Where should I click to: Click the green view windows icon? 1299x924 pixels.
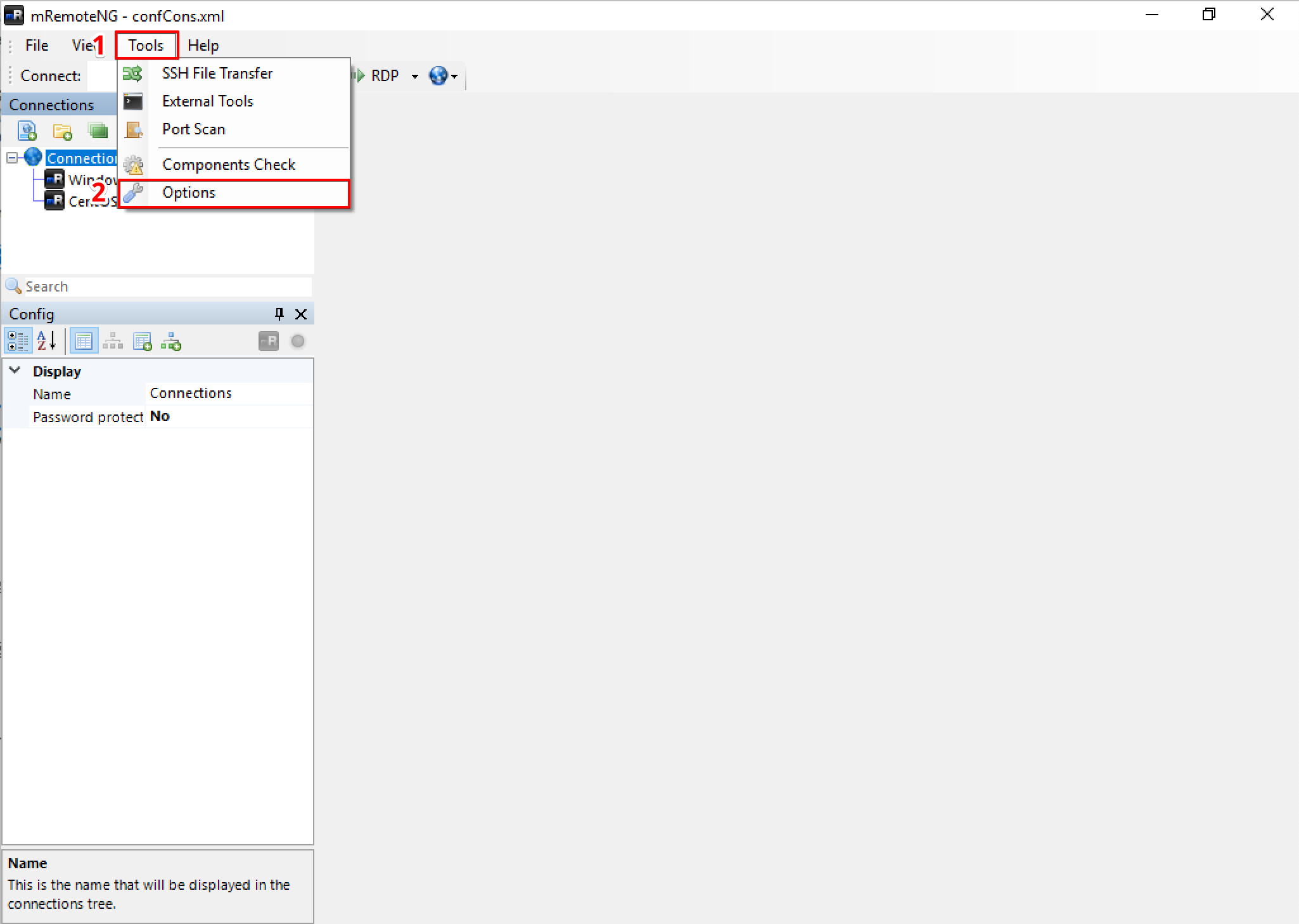(x=98, y=131)
